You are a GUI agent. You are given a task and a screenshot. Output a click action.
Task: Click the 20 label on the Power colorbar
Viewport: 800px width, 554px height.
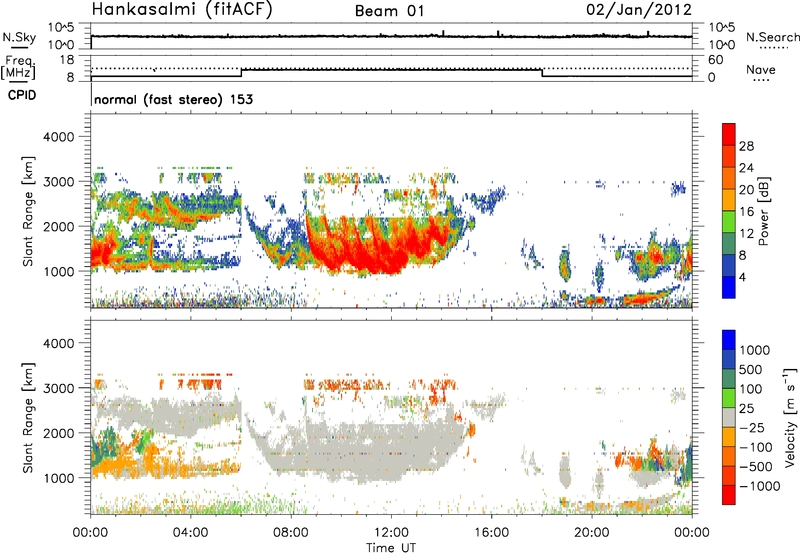[x=746, y=190]
